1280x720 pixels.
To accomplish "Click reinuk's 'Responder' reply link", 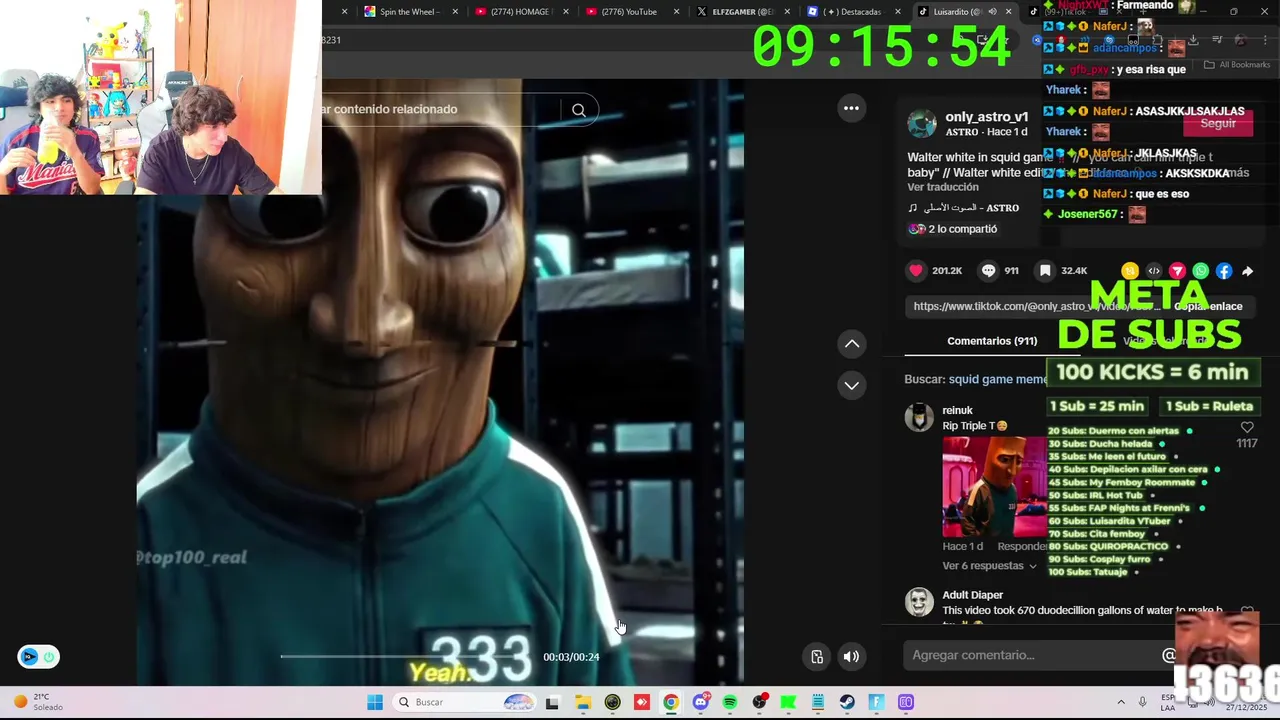I will [x=1021, y=546].
